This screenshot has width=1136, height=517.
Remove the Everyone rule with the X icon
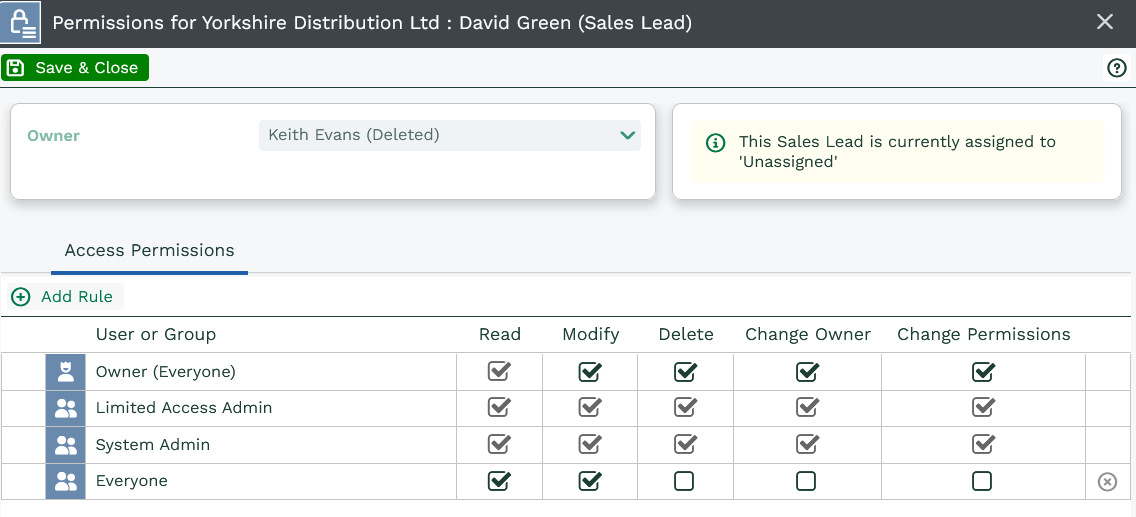(x=1107, y=482)
